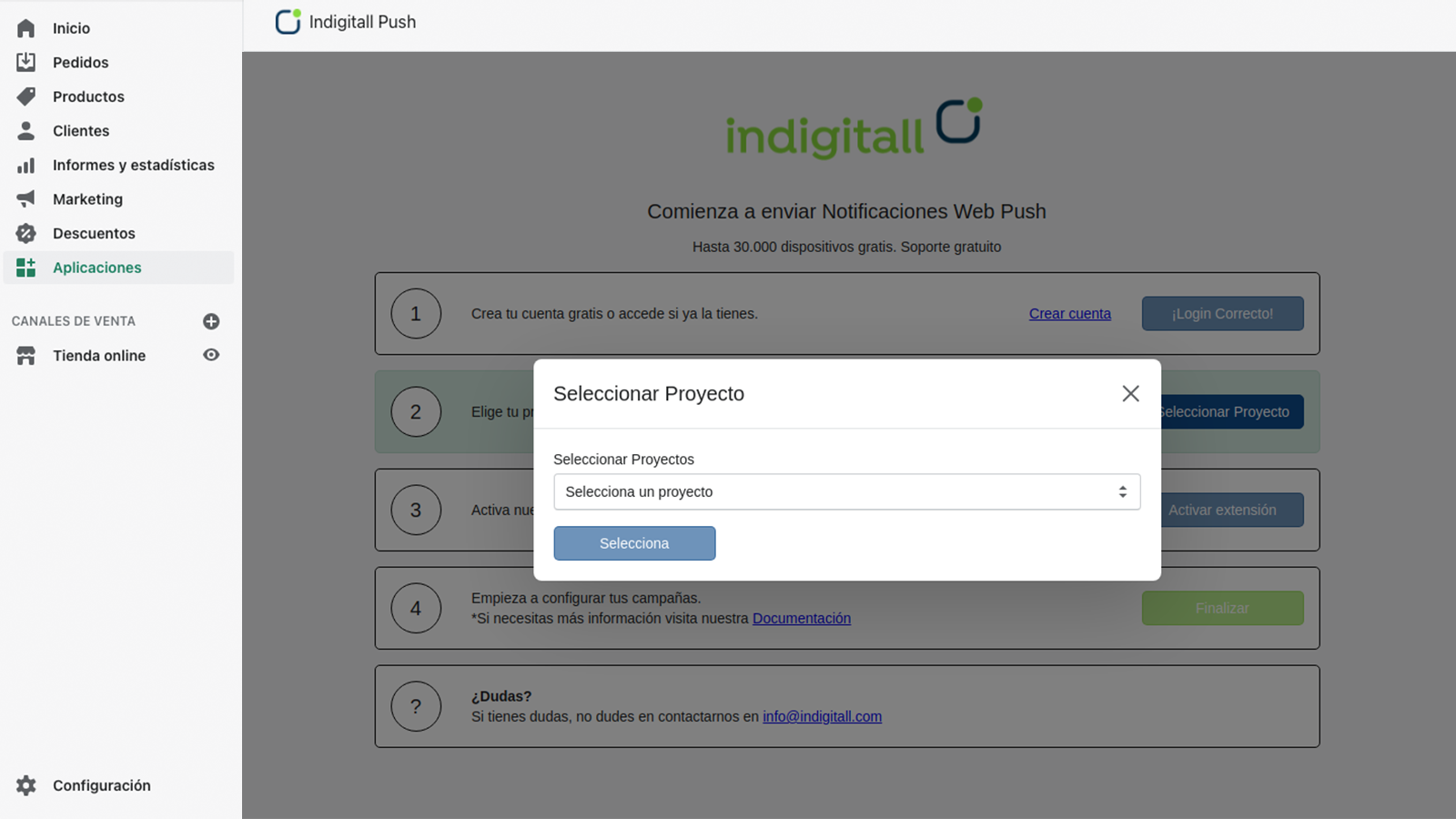
Task: Click the Descuentos badge icon
Action: [x=25, y=233]
